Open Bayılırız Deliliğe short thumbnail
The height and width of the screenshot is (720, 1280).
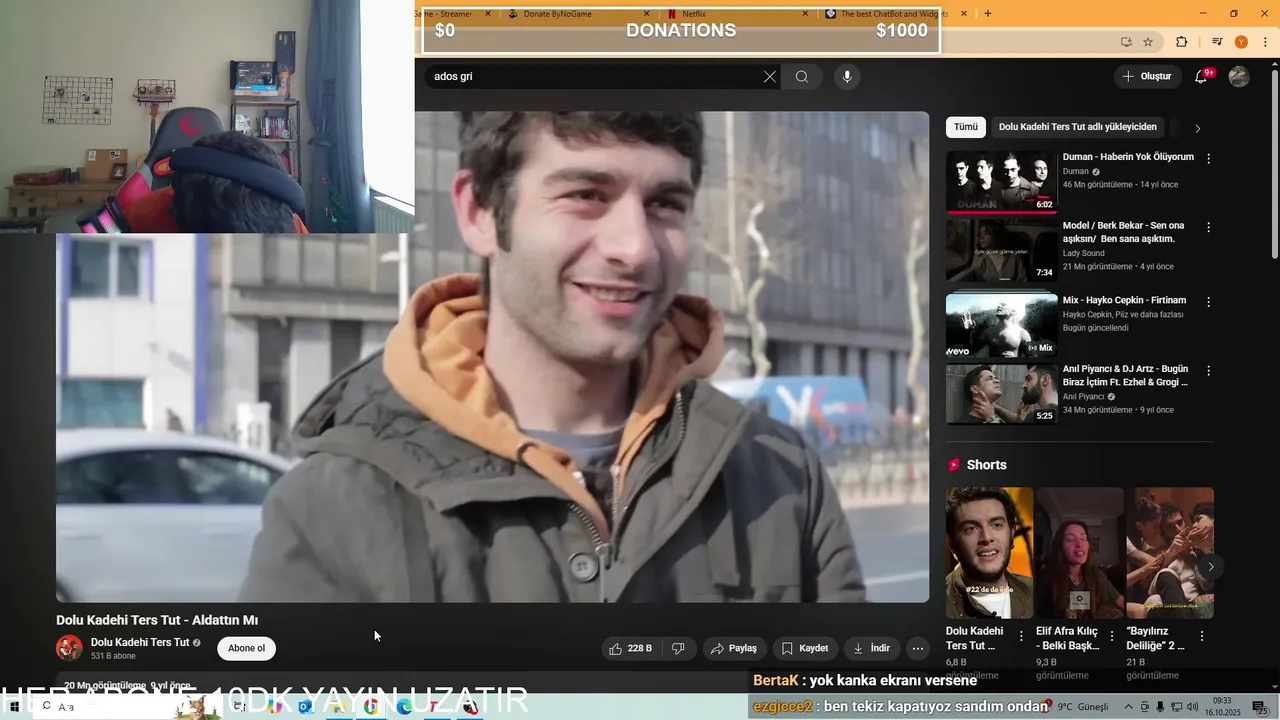(1170, 553)
